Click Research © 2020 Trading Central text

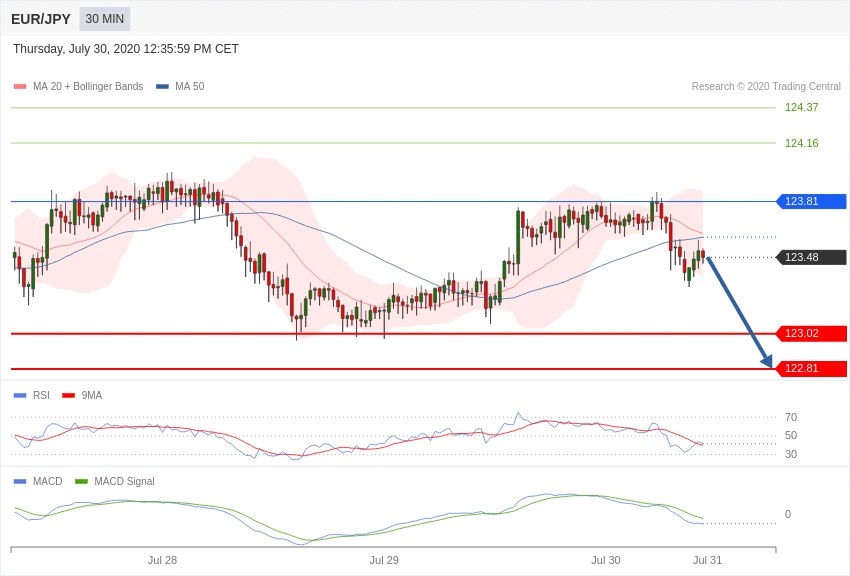[766, 86]
